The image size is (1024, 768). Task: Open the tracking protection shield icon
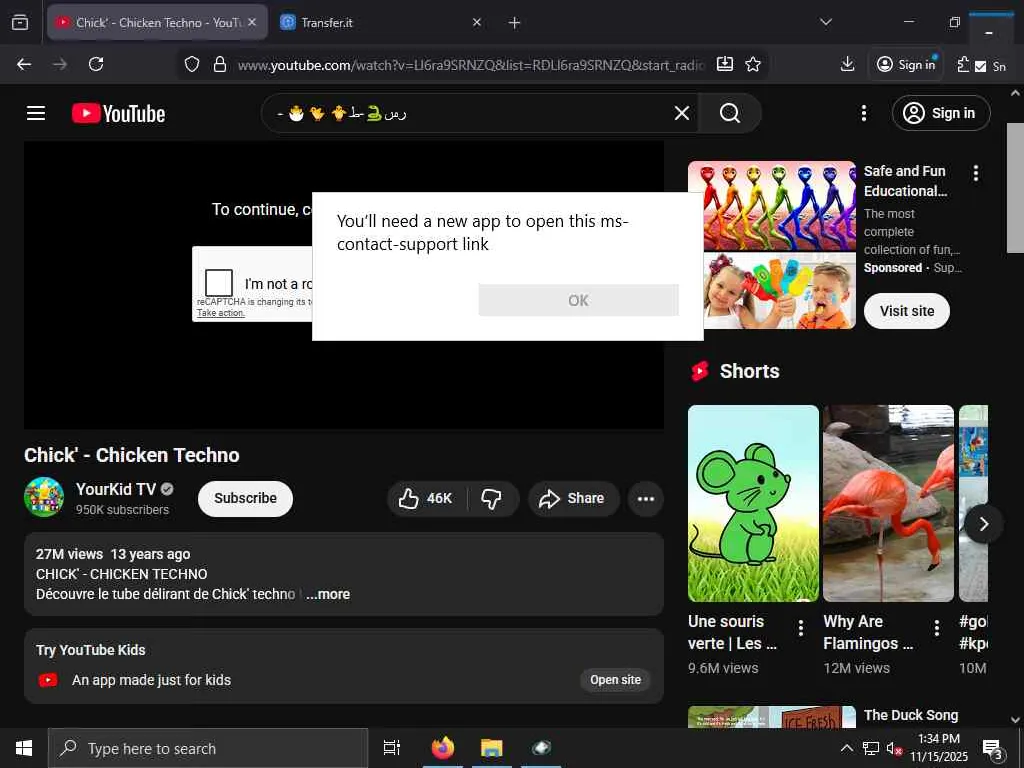191,64
